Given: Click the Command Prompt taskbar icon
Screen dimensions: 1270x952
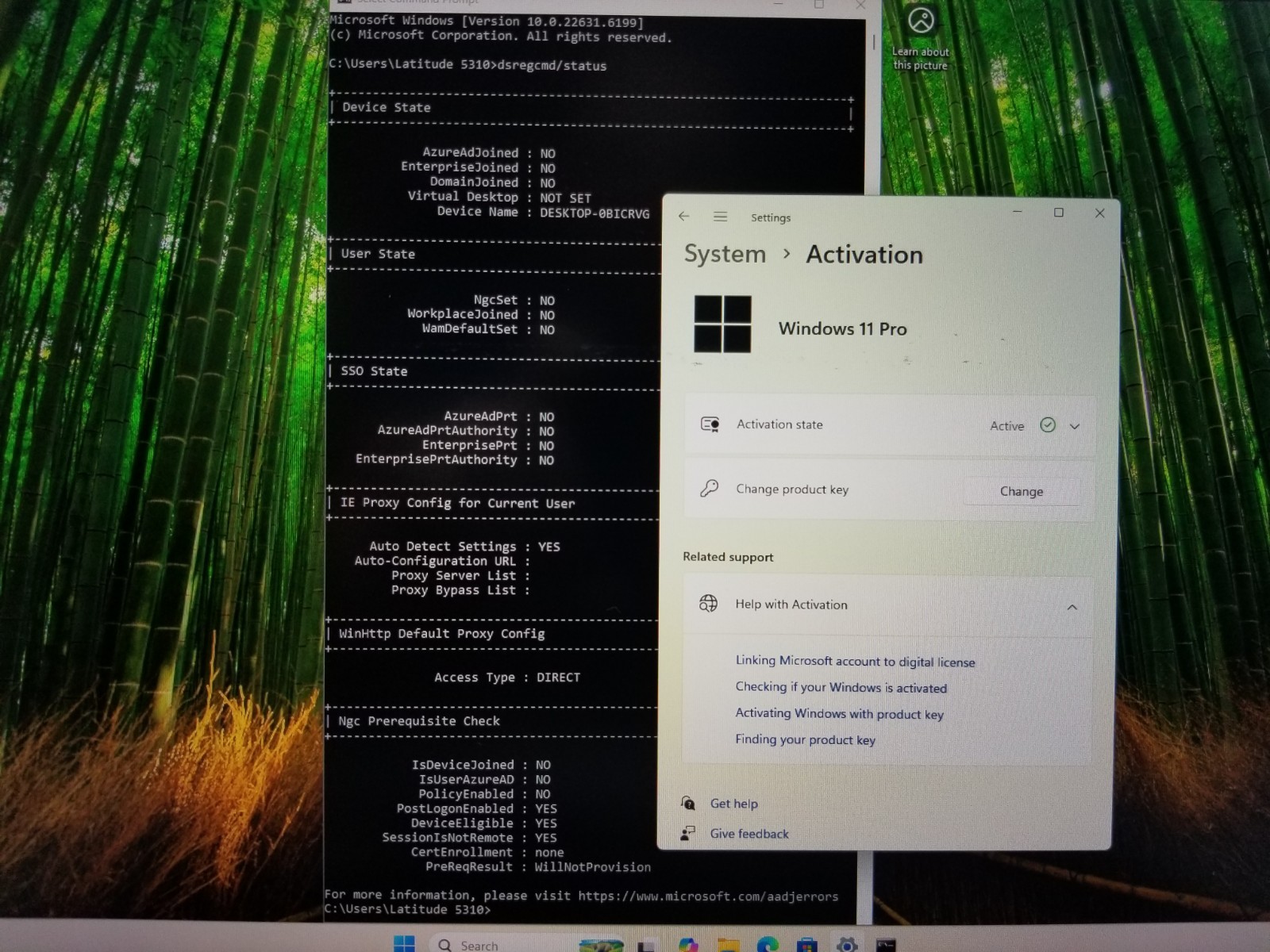Looking at the screenshot, I should point(886,944).
